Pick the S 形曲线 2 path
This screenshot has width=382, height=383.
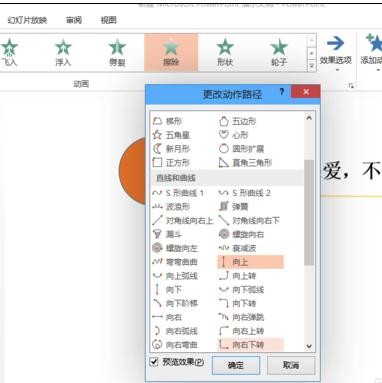245,193
